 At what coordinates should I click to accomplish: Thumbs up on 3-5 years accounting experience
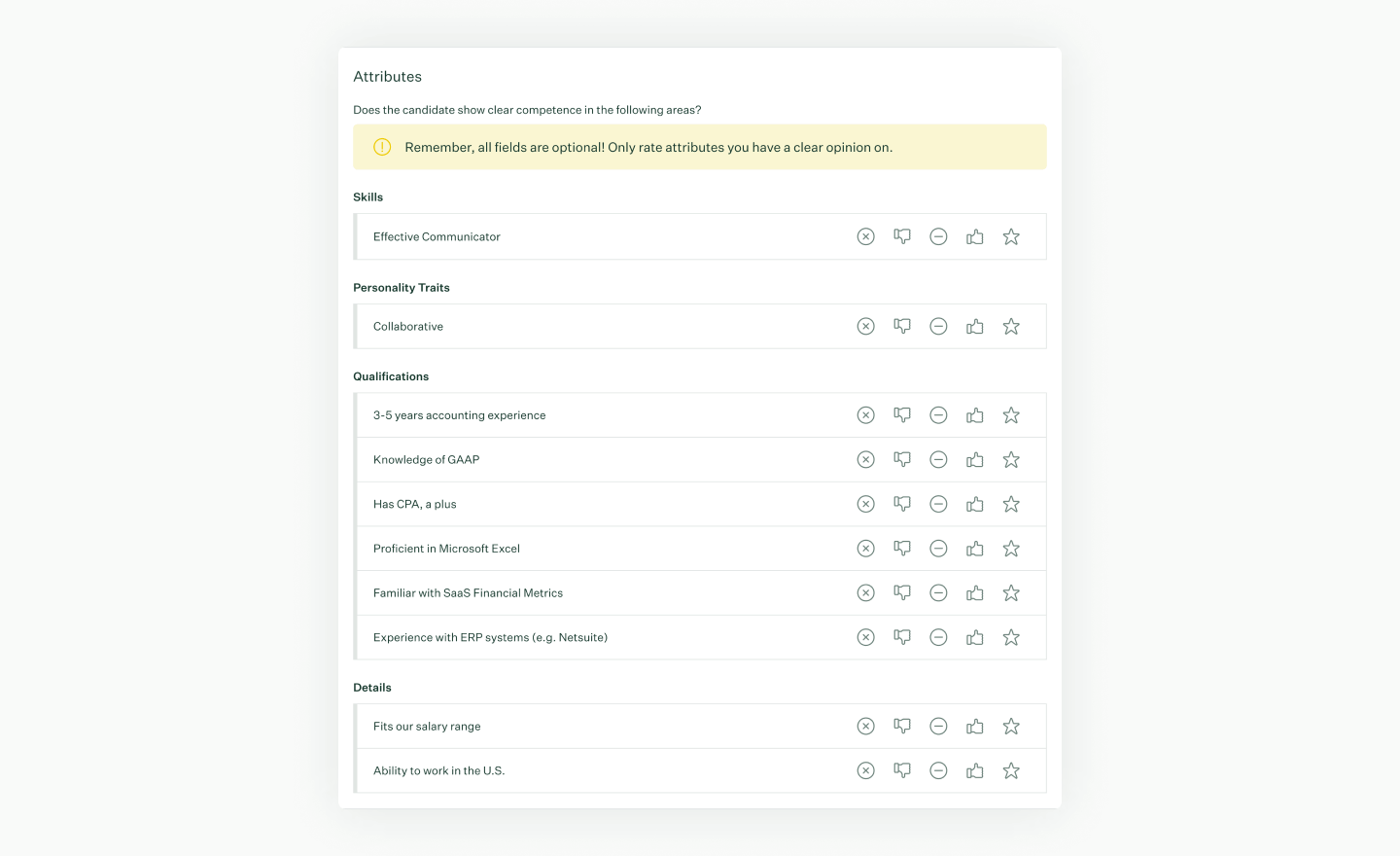[x=975, y=415]
